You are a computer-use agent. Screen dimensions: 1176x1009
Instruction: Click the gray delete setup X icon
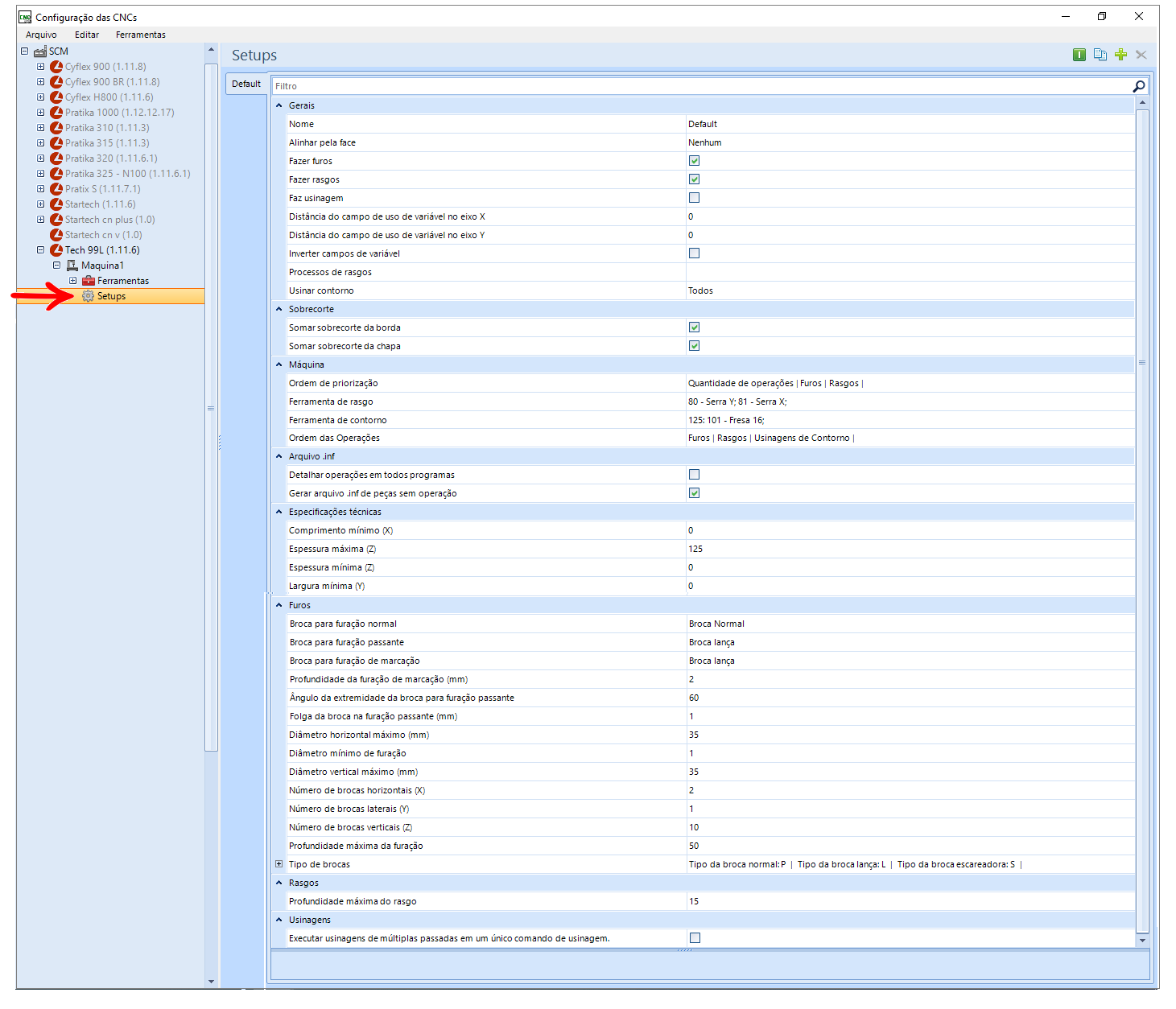(x=1141, y=55)
